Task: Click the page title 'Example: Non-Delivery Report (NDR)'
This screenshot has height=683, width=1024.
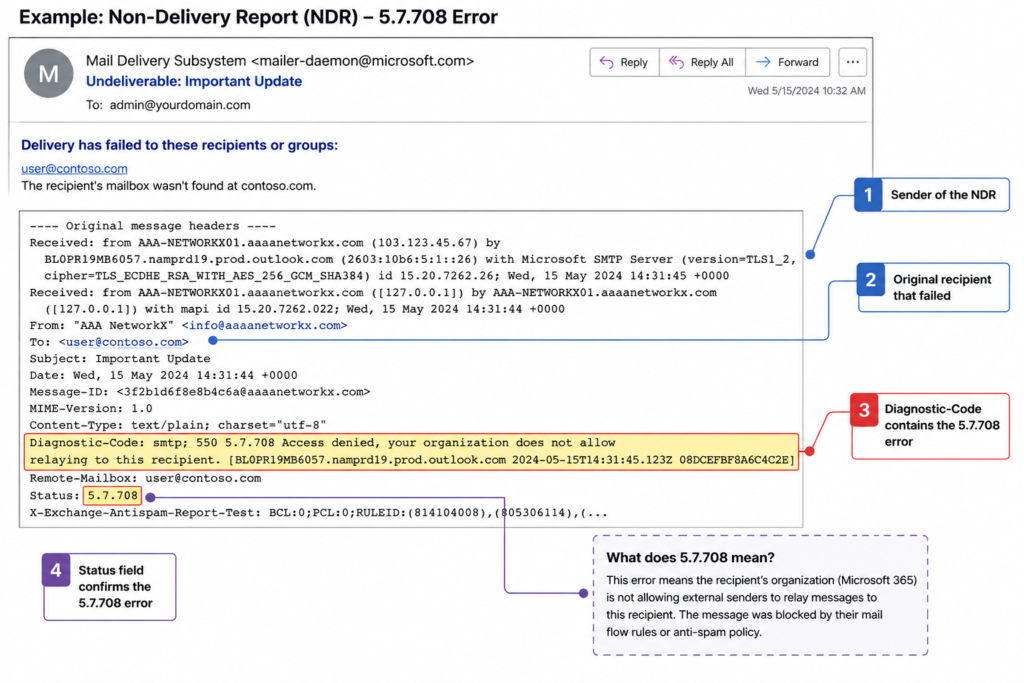Action: tap(258, 16)
